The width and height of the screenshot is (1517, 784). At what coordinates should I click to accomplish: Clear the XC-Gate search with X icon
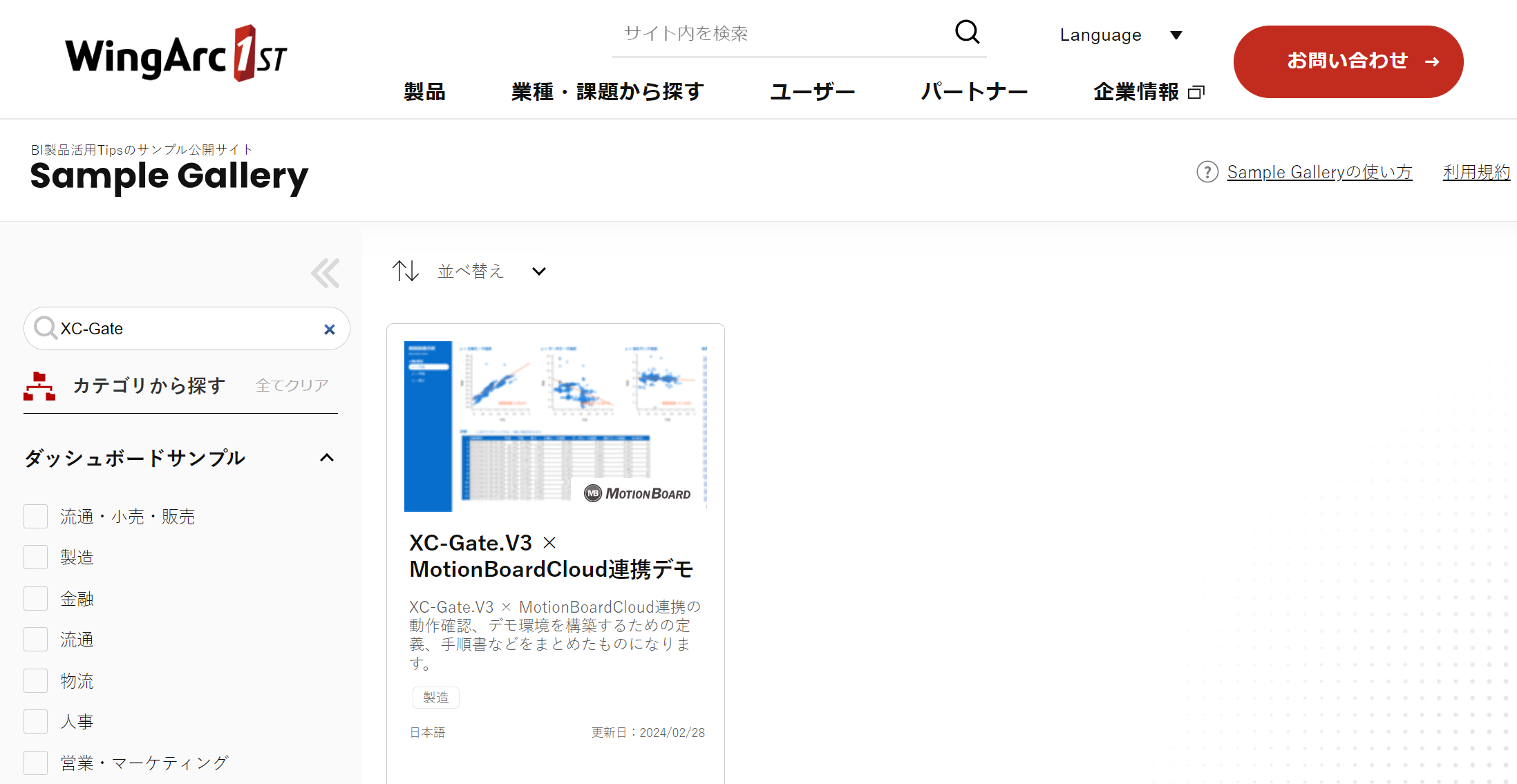point(330,329)
